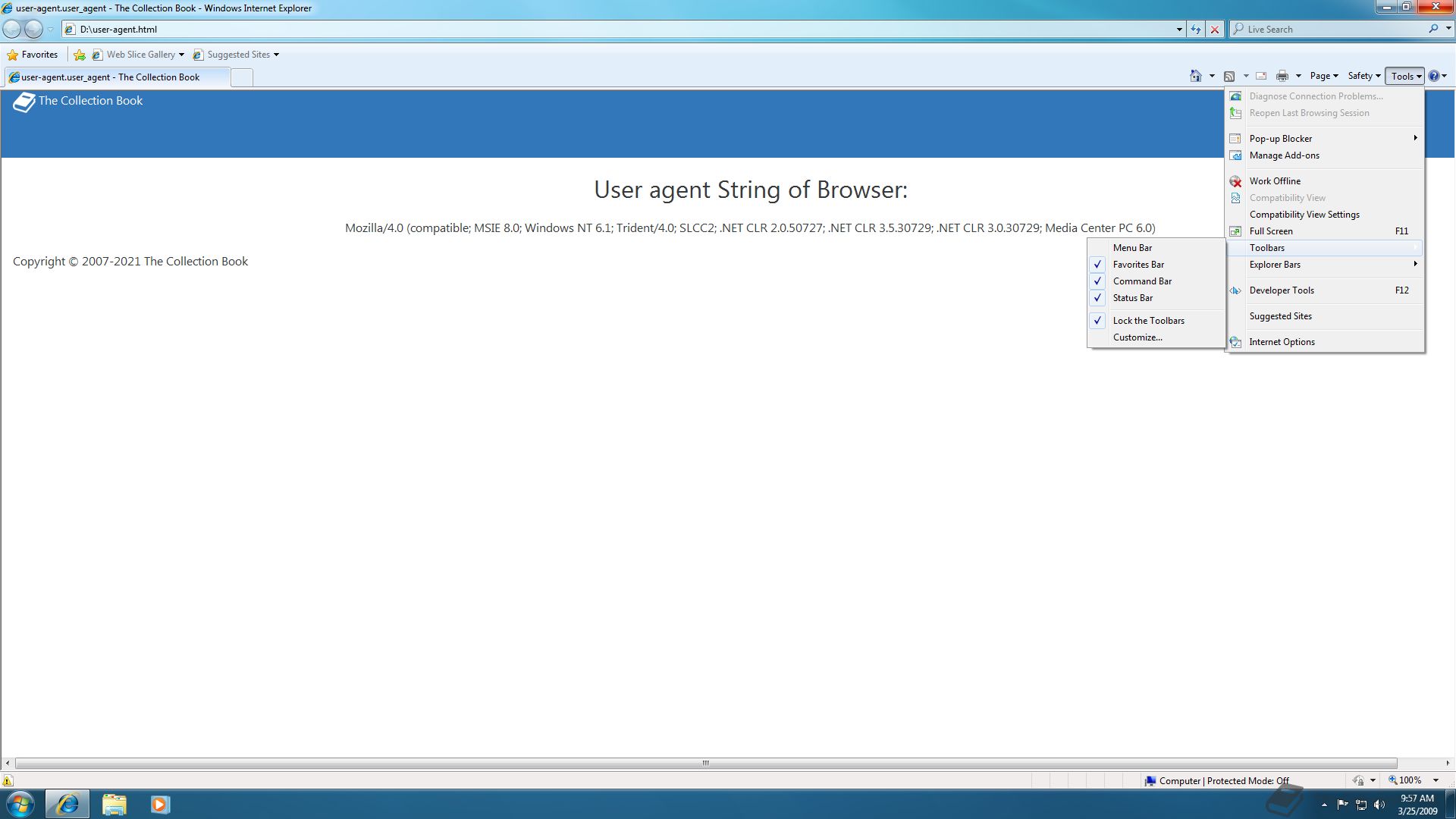
Task: Click the Favorites button
Action: point(33,55)
